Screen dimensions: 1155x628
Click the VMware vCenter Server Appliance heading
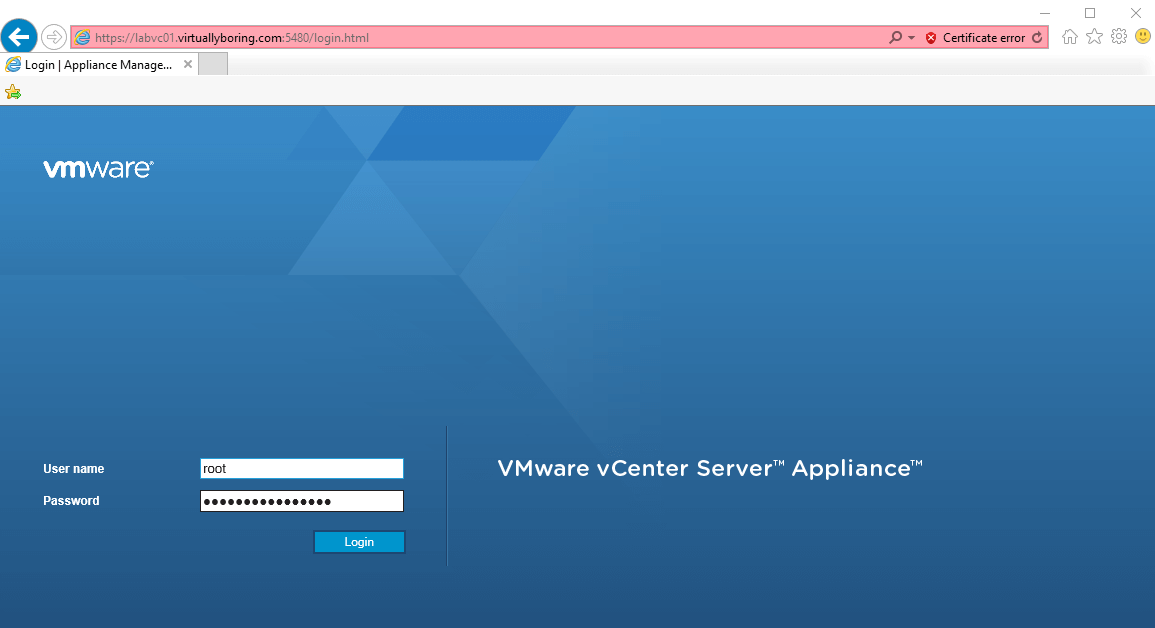710,468
